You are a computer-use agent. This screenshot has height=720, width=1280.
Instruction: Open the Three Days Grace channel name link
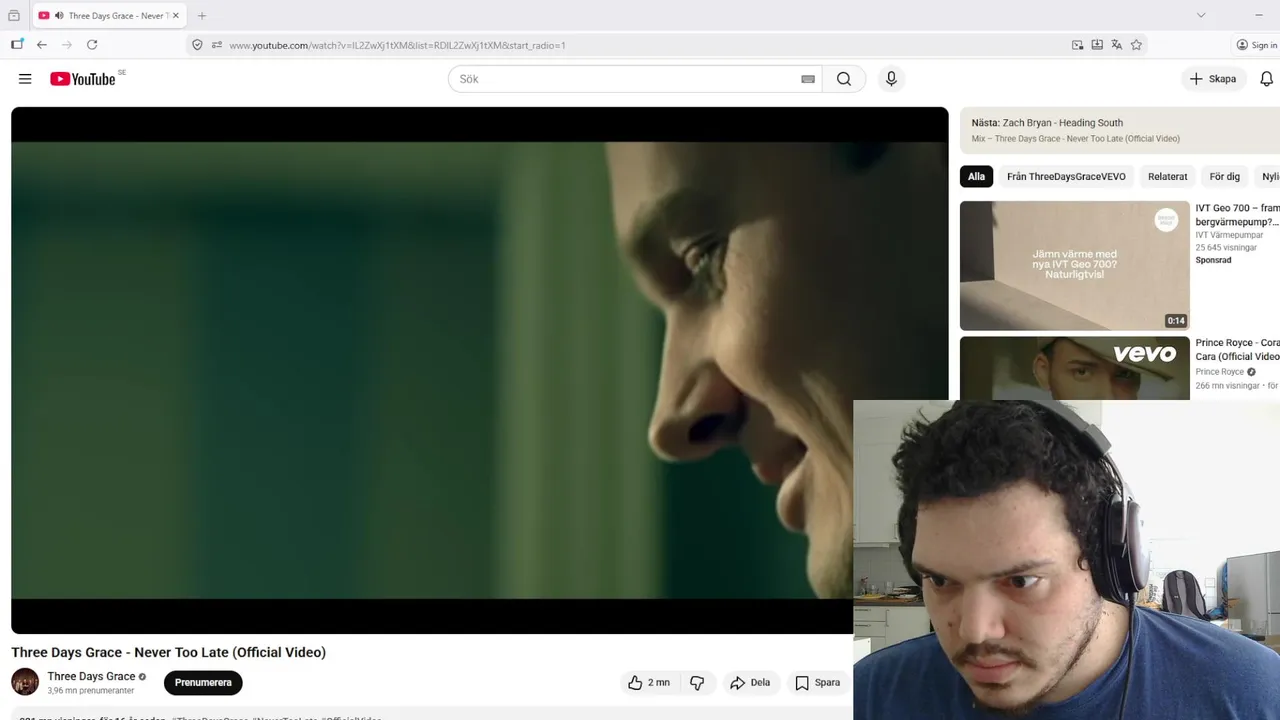click(x=91, y=676)
